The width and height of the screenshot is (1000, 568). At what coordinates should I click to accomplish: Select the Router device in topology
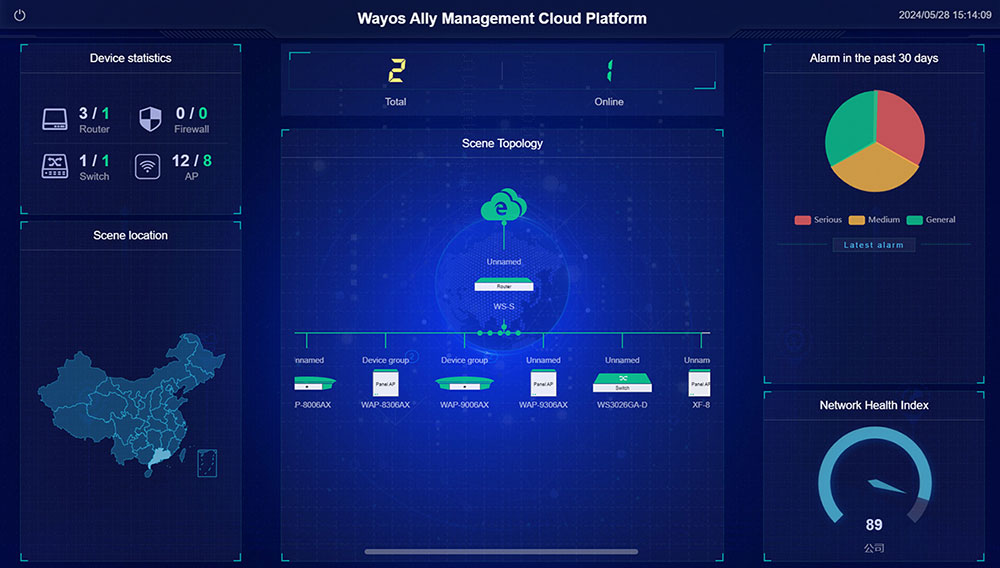pos(504,284)
